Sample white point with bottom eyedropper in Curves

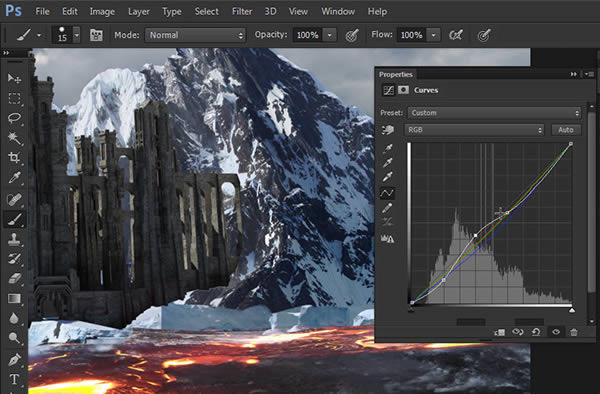387,177
